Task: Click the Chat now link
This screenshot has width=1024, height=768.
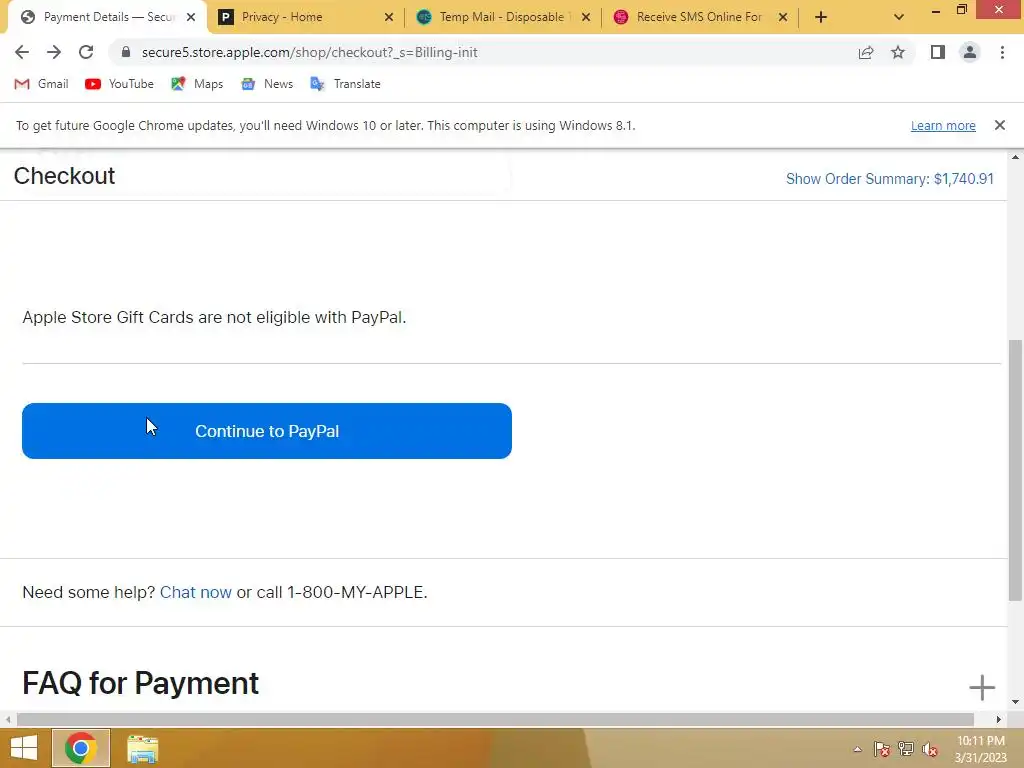Action: click(195, 592)
